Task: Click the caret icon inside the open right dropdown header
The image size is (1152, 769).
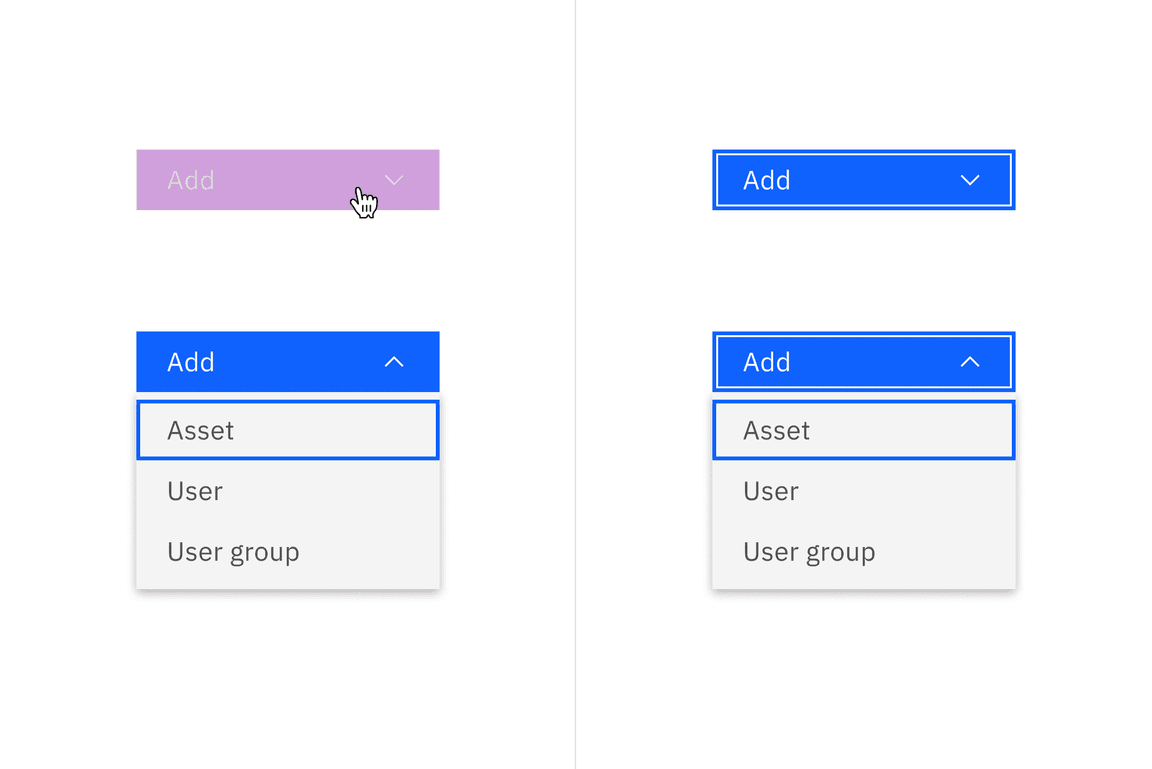Action: coord(969,361)
